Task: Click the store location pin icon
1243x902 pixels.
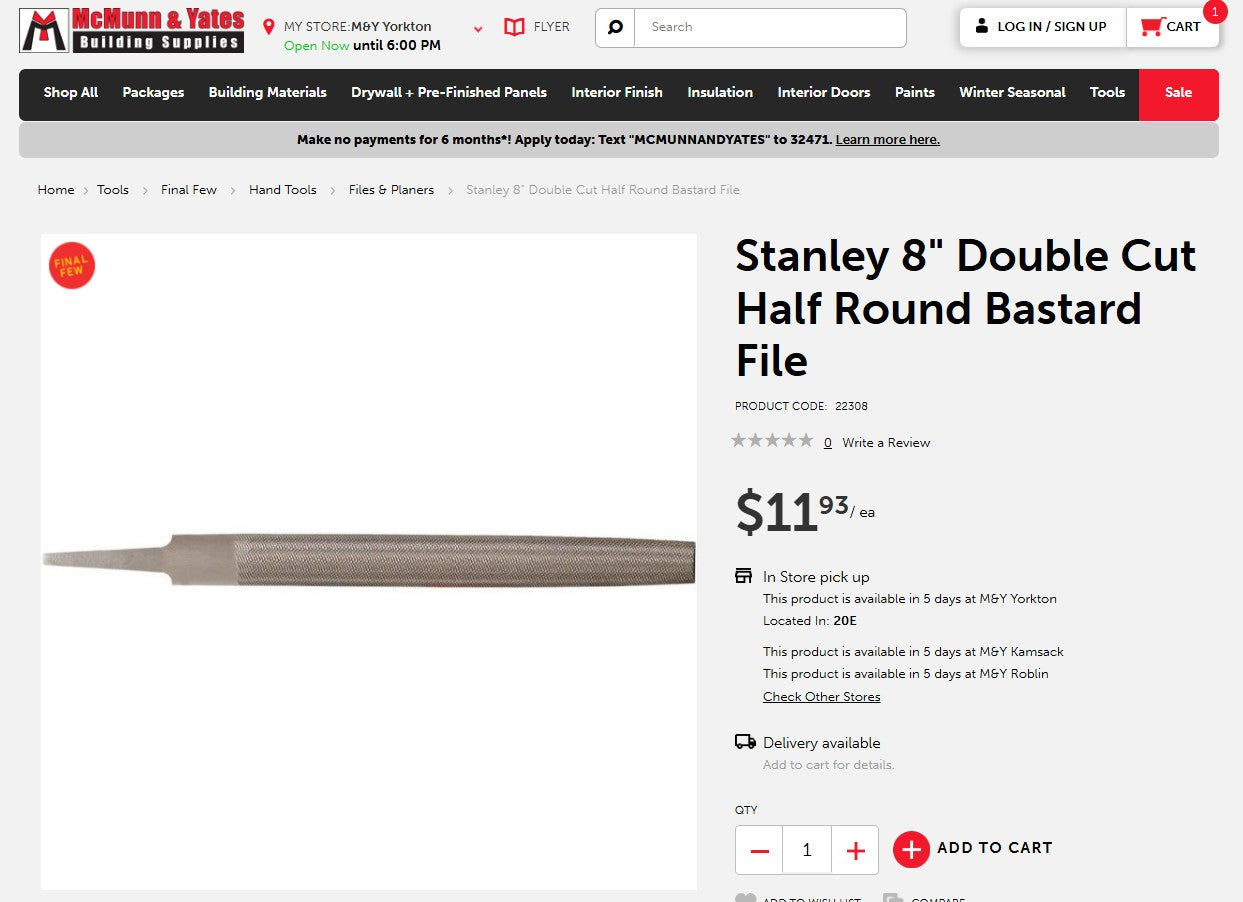Action: point(267,26)
